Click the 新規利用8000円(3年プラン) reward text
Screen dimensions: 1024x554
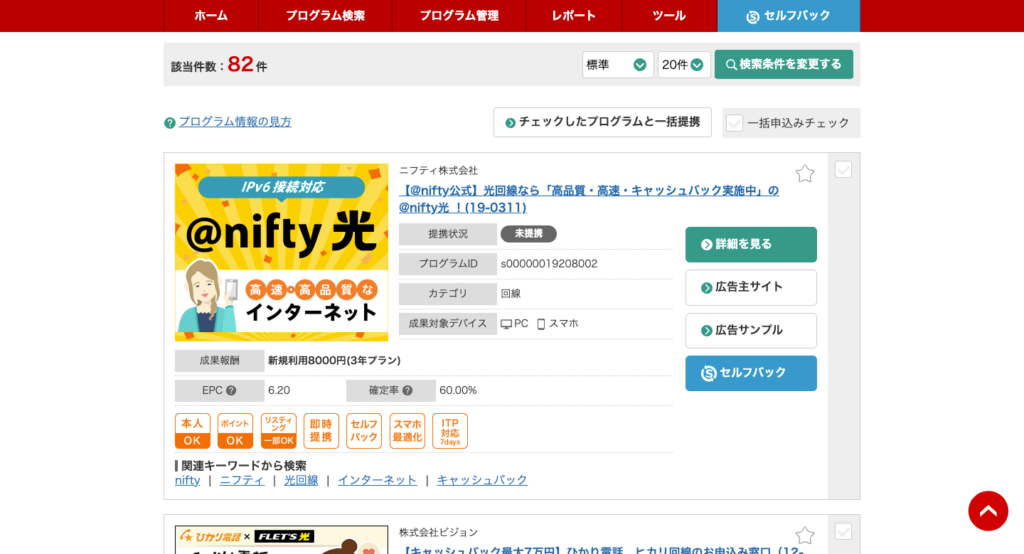[334, 361]
